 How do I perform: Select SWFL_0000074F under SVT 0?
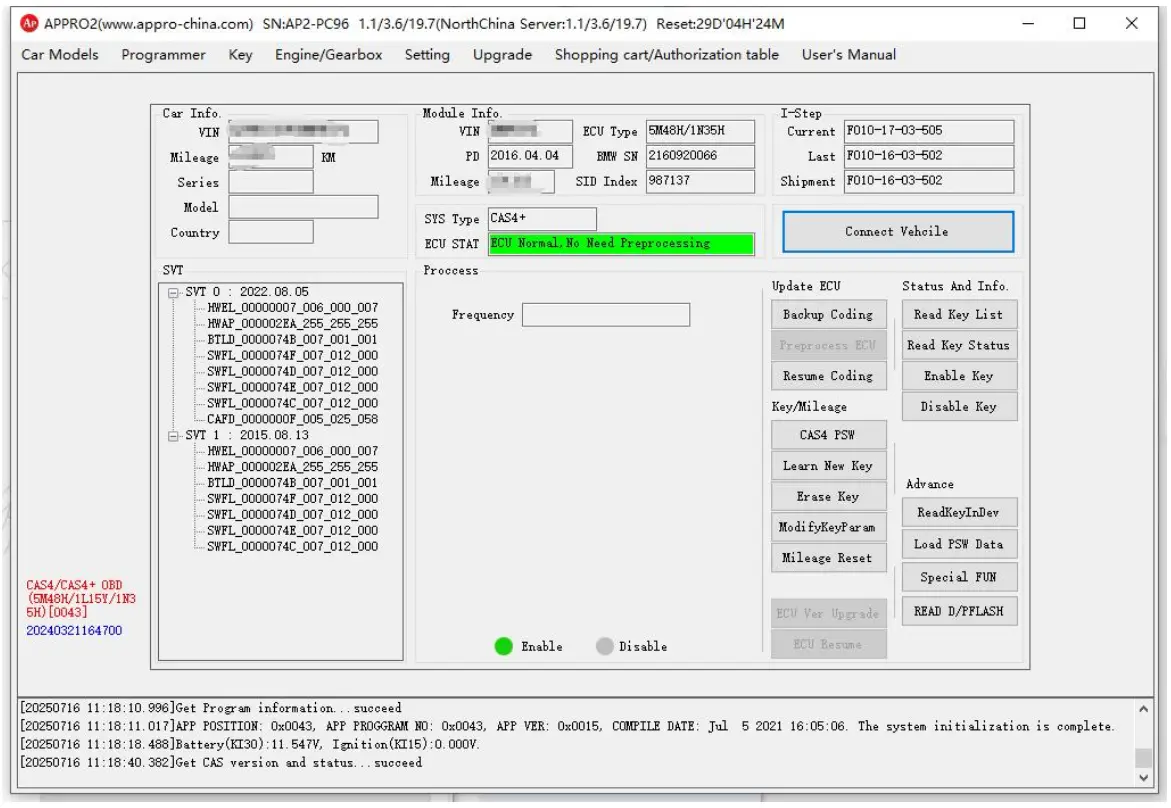point(293,355)
